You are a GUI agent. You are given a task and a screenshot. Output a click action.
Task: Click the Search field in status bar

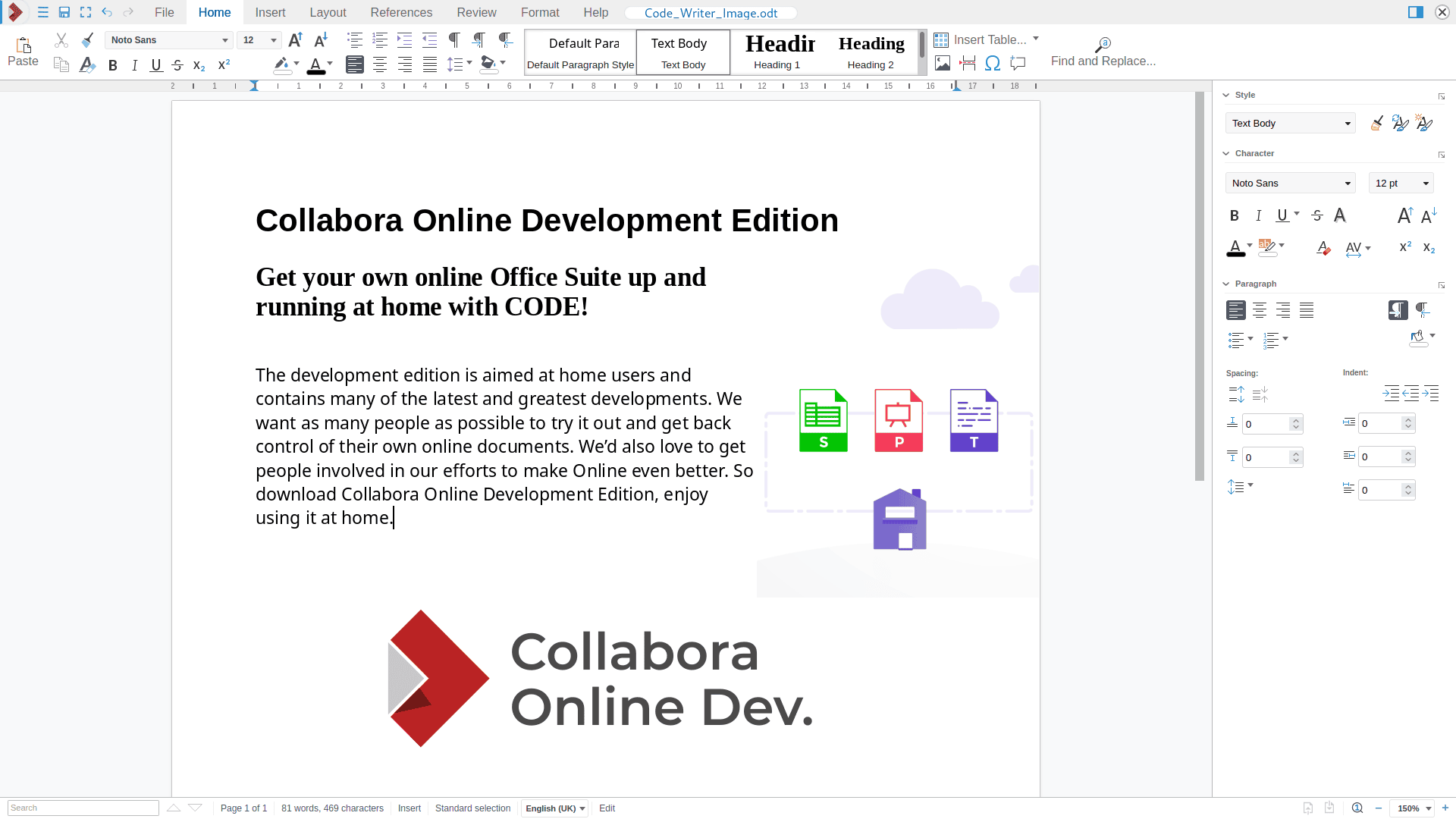pos(83,808)
